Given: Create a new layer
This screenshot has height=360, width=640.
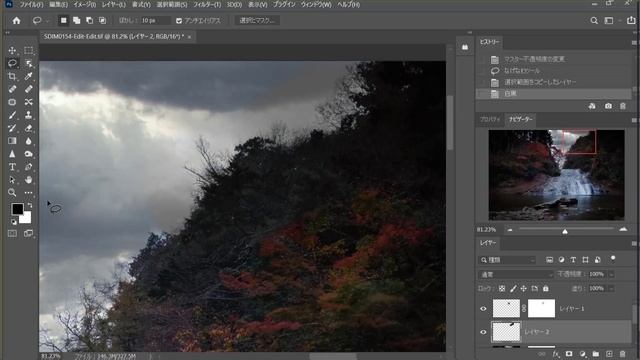Looking at the screenshot, I should point(609,354).
